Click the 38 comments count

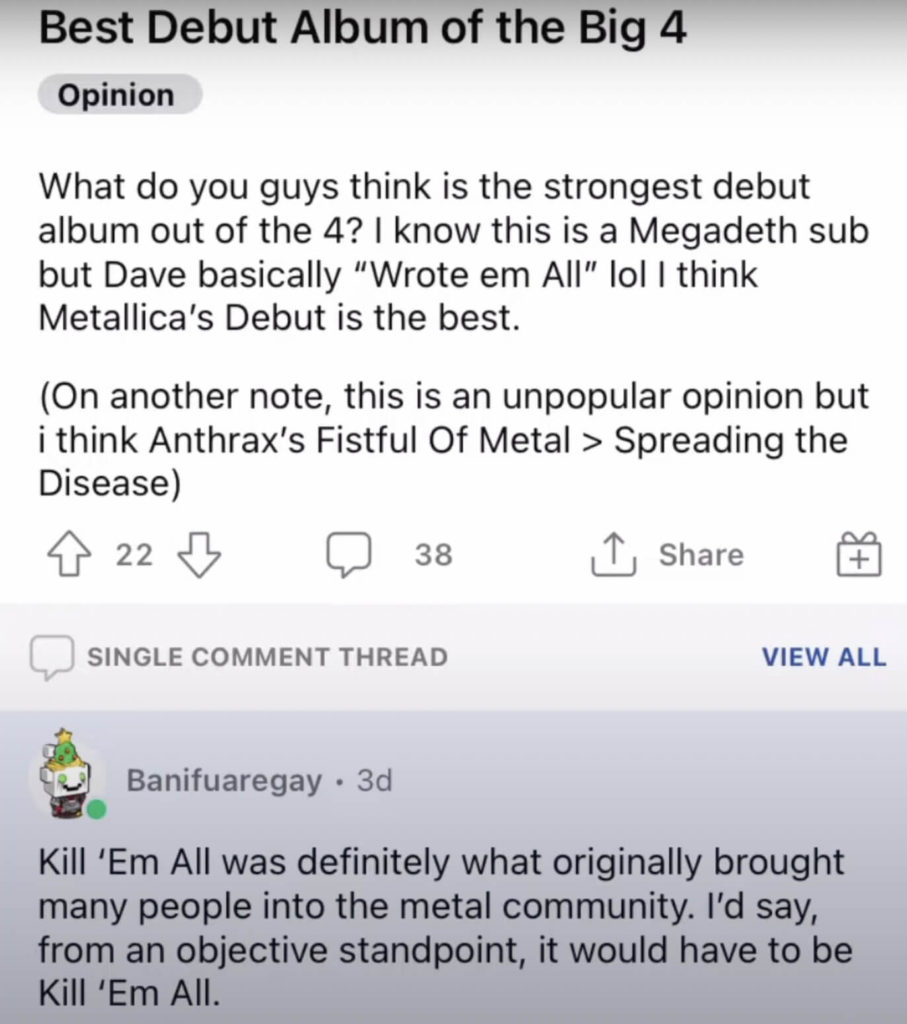pyautogui.click(x=433, y=554)
